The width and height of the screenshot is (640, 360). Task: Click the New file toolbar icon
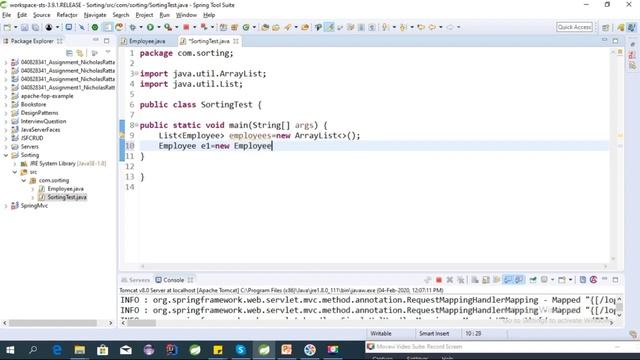tap(7, 27)
